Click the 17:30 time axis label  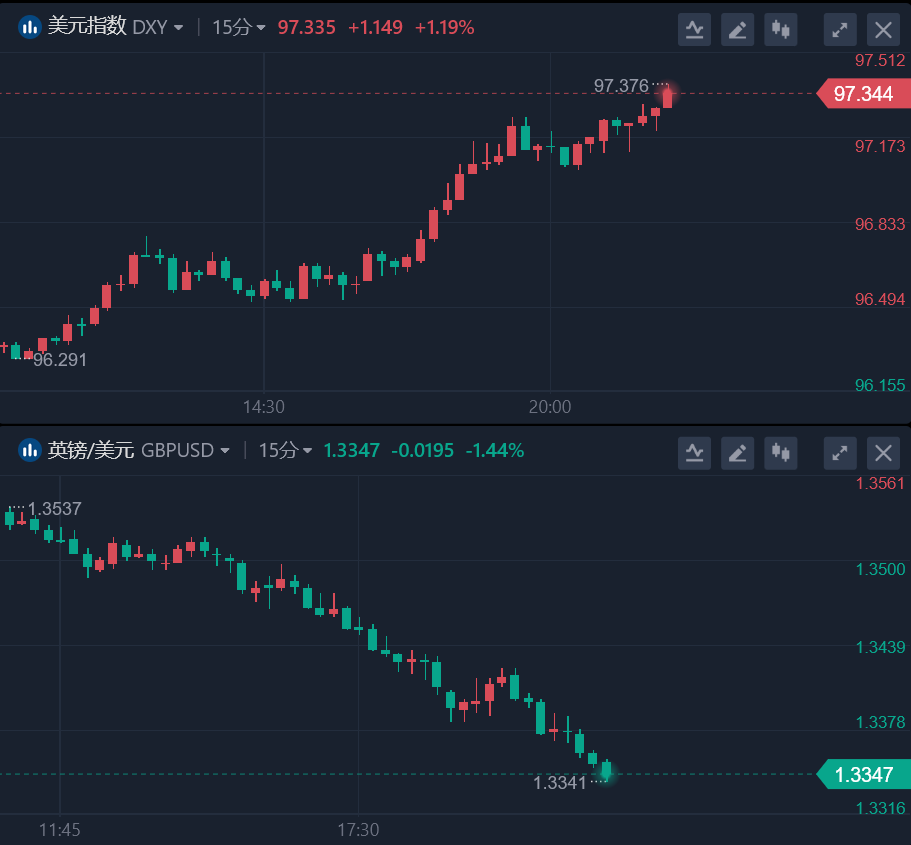pyautogui.click(x=358, y=830)
